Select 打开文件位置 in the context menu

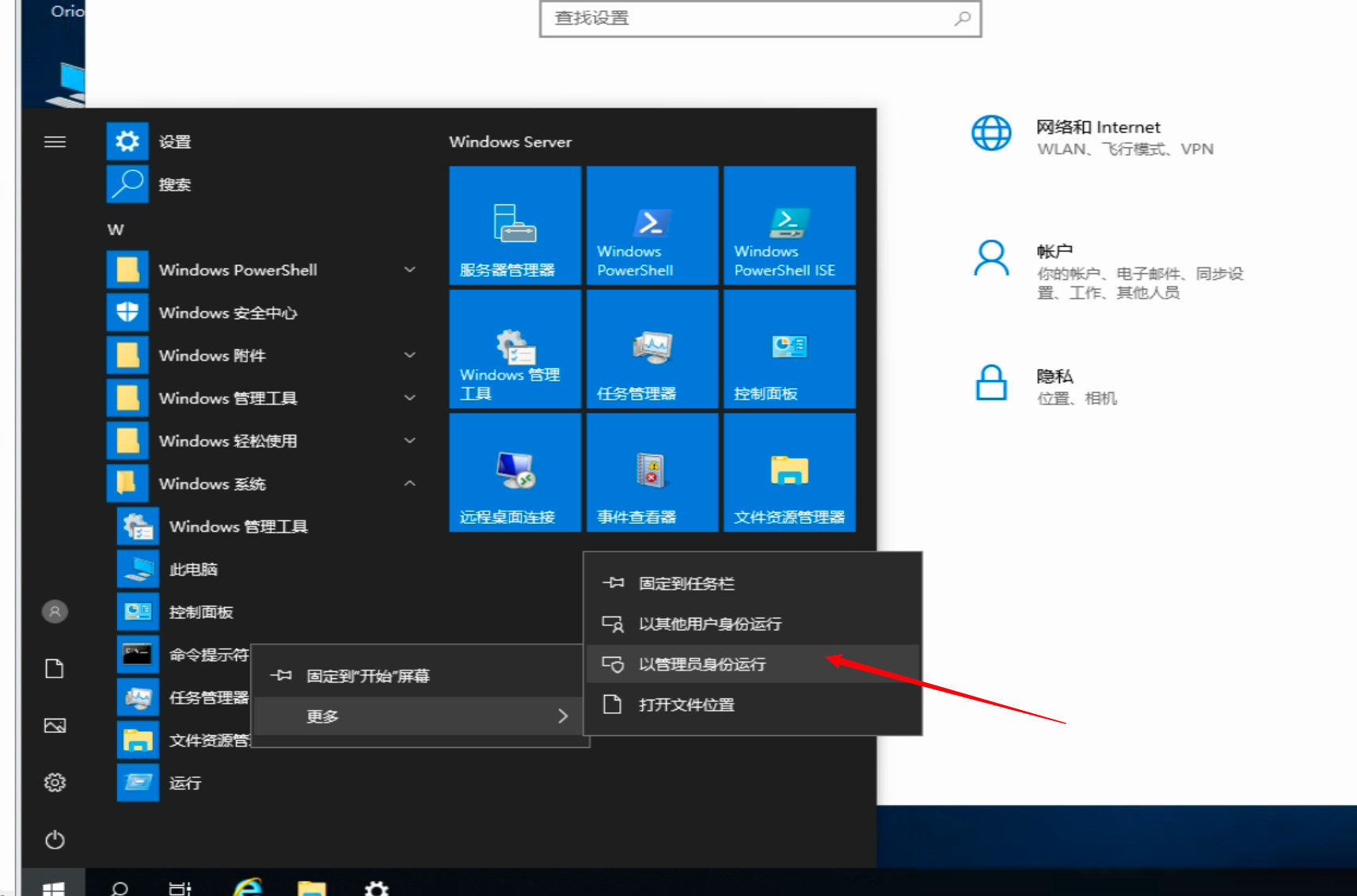point(752,704)
